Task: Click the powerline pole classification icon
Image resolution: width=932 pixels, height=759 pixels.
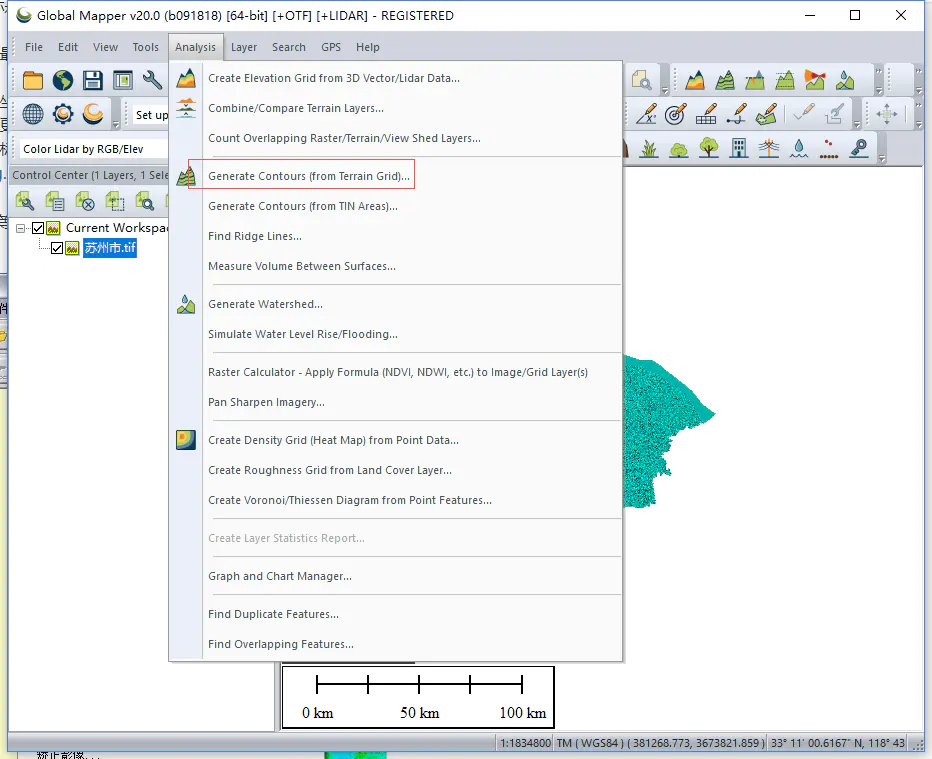Action: click(769, 148)
